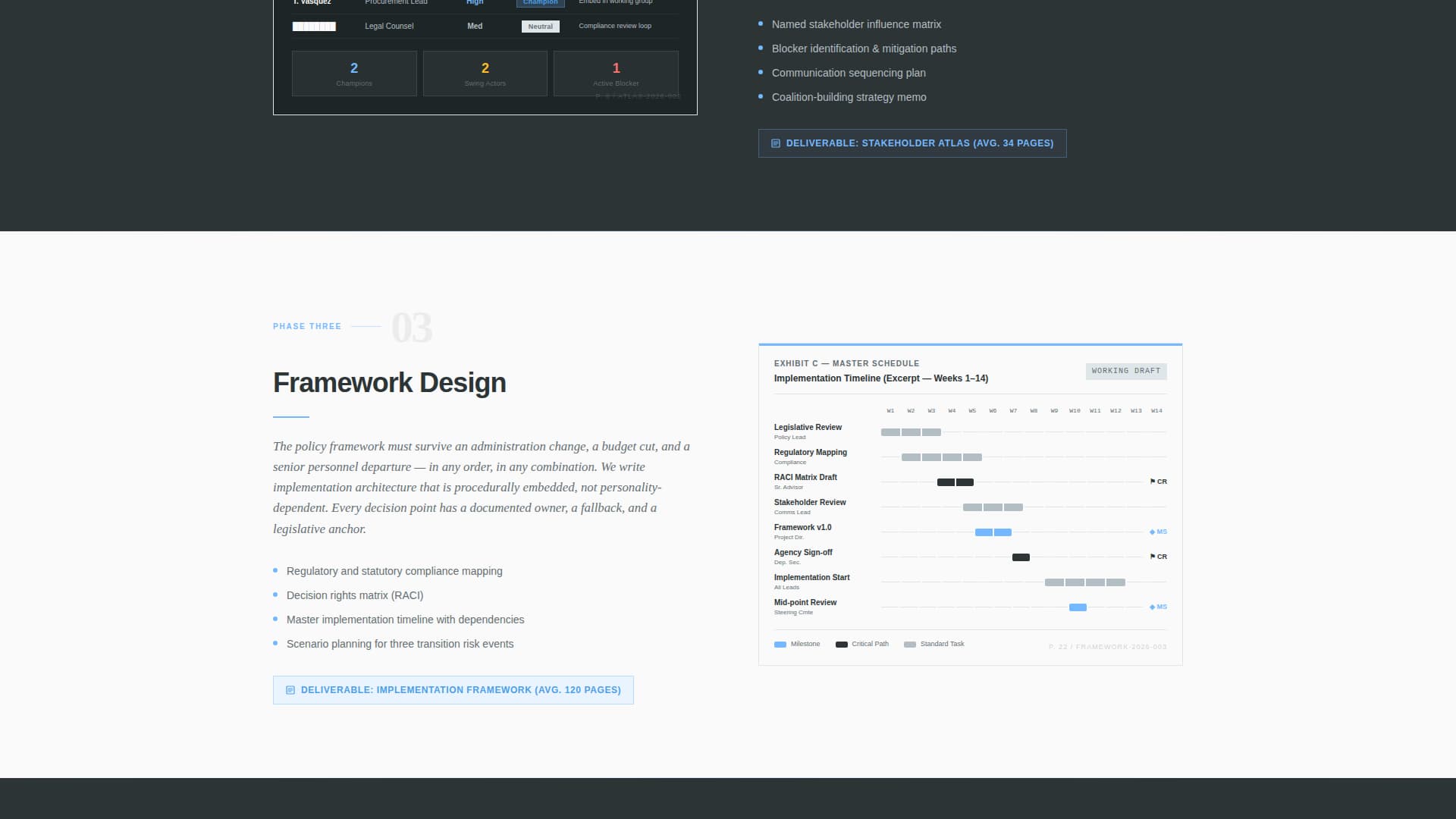Image resolution: width=1456 pixels, height=819 pixels.
Task: Click the W14 week column header
Action: pos(1156,411)
